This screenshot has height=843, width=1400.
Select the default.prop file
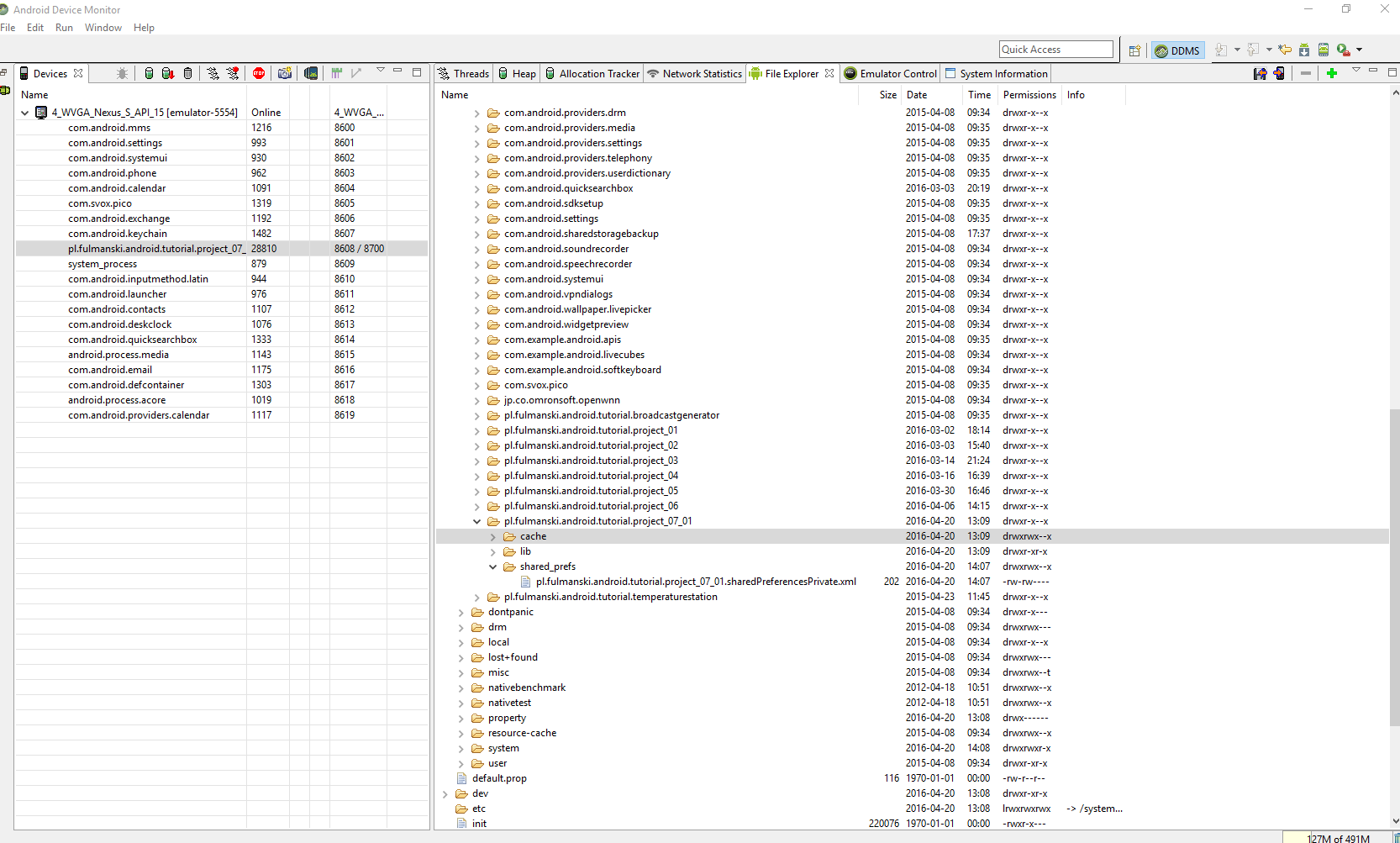(499, 778)
